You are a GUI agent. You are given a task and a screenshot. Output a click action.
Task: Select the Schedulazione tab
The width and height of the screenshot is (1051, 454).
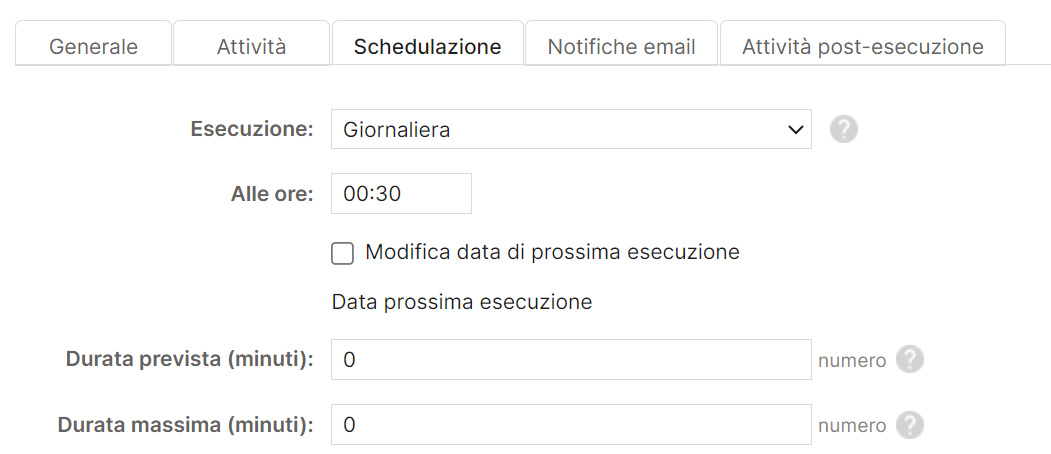pyautogui.click(x=427, y=46)
